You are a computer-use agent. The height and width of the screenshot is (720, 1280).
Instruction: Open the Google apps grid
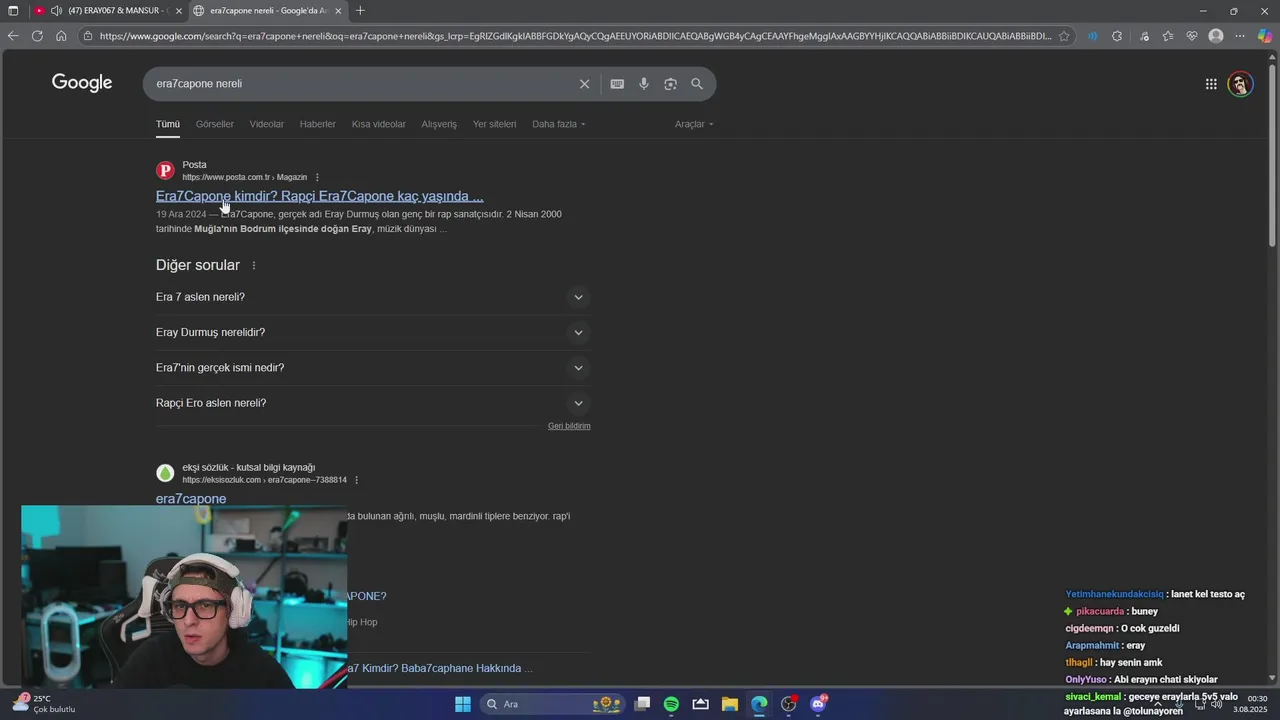tap(1211, 84)
